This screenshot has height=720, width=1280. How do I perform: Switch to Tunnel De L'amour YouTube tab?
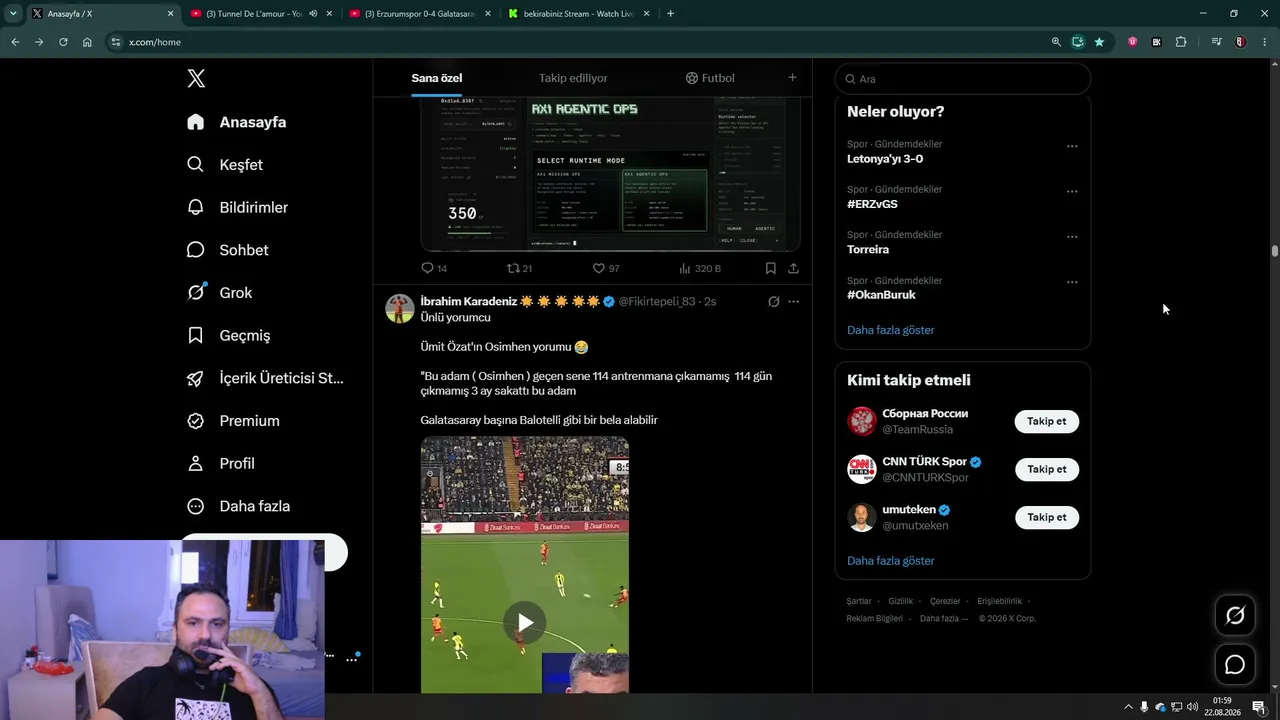(254, 14)
